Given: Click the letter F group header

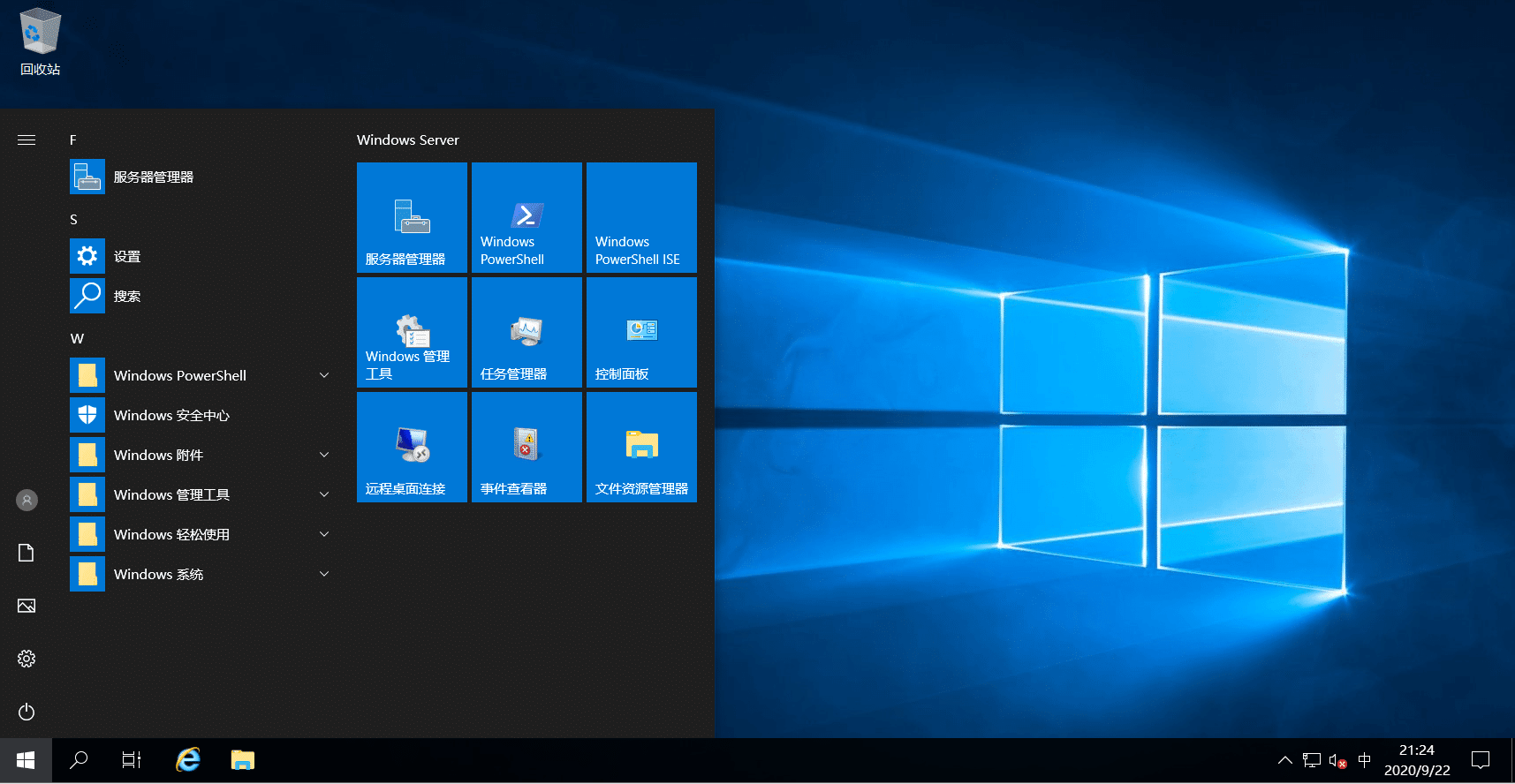Looking at the screenshot, I should pyautogui.click(x=73, y=139).
